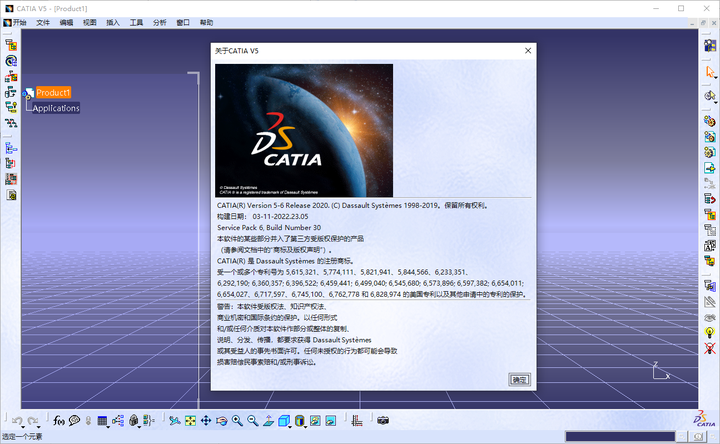Open the 分析 (Analyze) menu

pos(160,22)
